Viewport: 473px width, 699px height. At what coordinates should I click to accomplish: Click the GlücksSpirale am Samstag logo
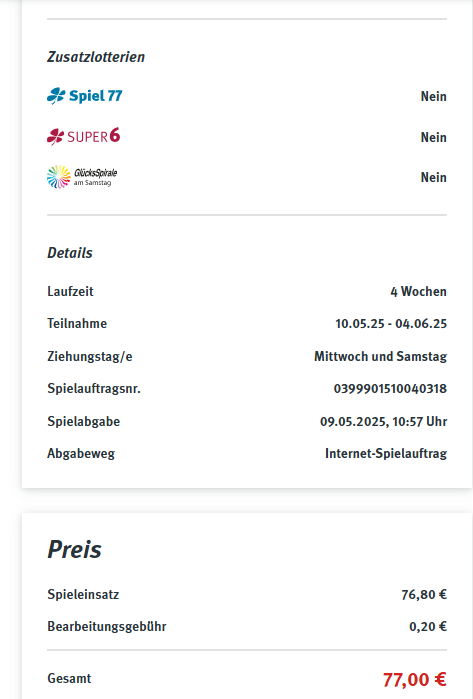pyautogui.click(x=82, y=177)
